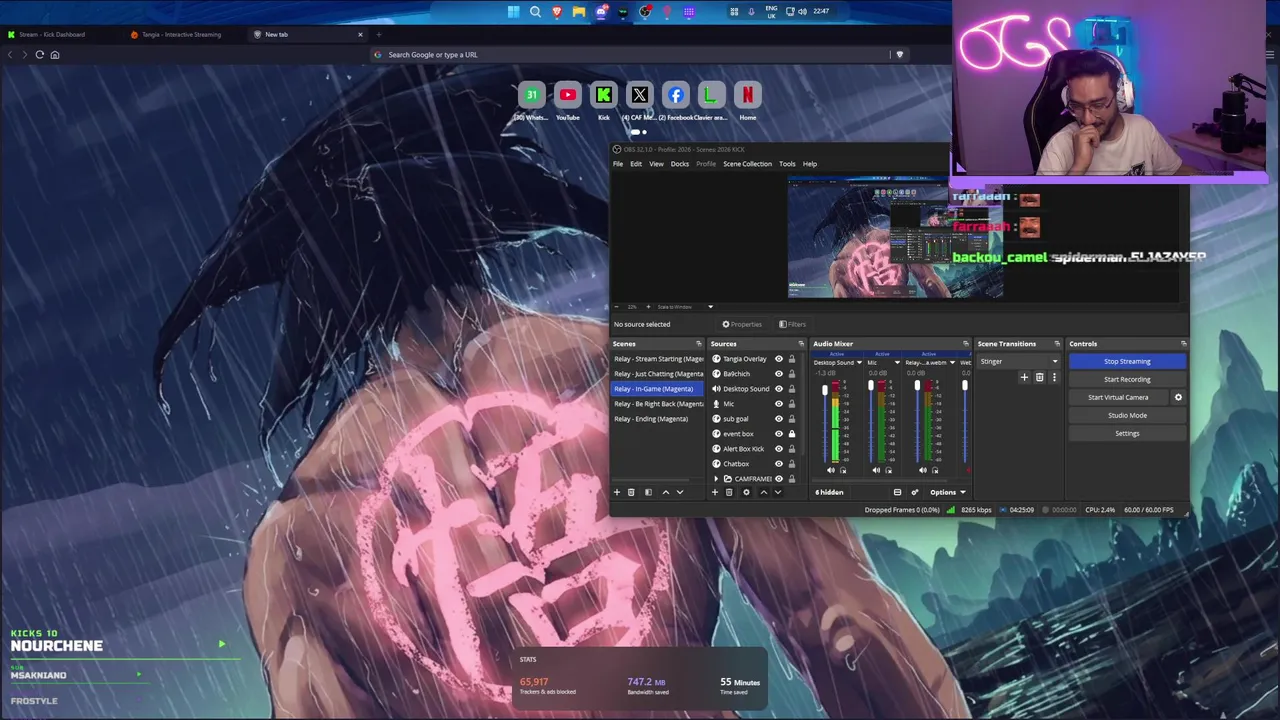1280x720 pixels.
Task: Click Stop Streaming button
Action: 1127,361
